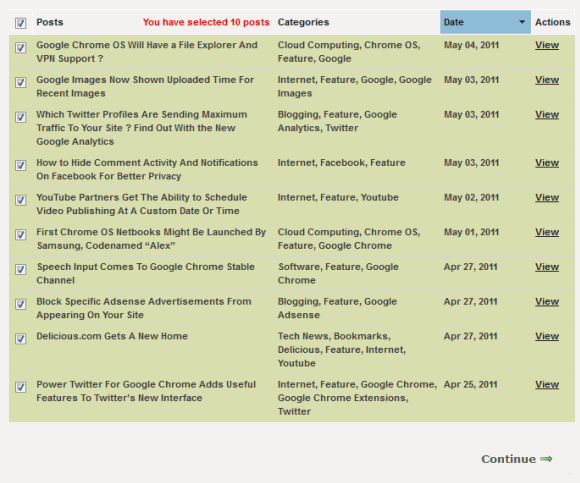
Task: Uncheck the YouTube Partners Schedule post
Action: click(21, 200)
